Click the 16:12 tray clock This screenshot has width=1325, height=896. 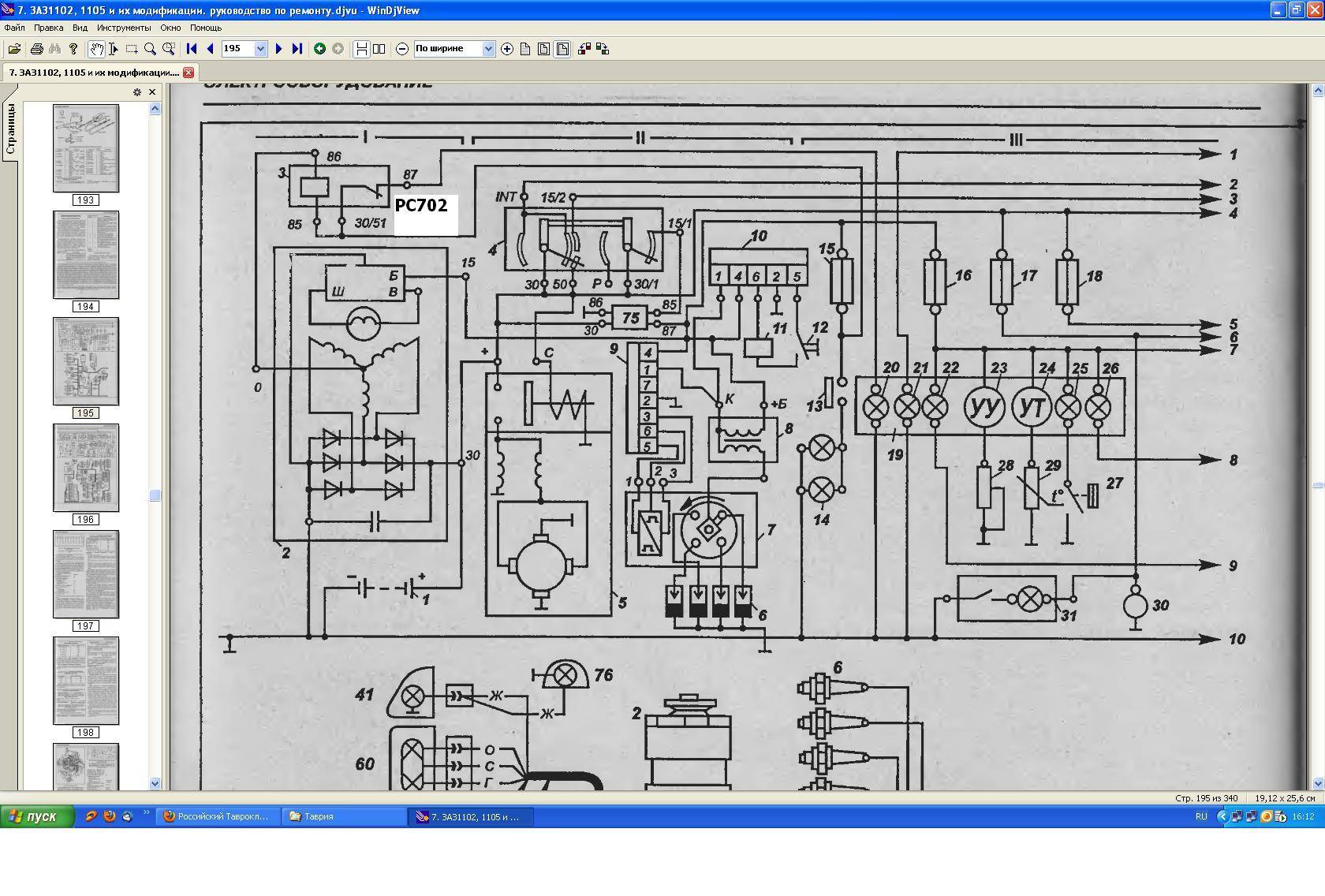pyautogui.click(x=1303, y=816)
